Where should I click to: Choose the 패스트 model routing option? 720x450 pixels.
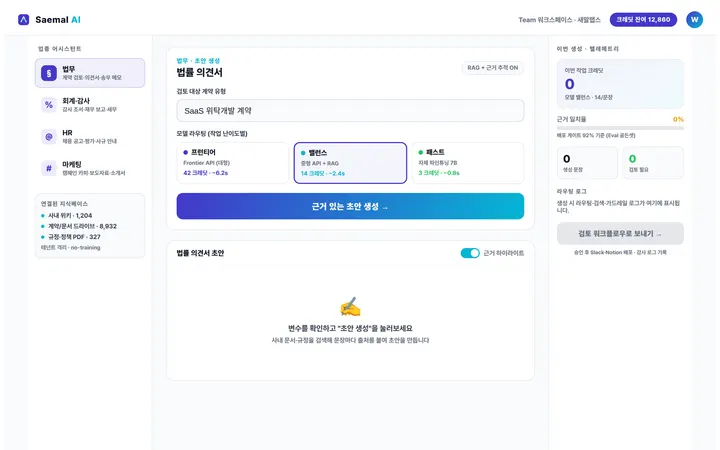[x=467, y=163]
